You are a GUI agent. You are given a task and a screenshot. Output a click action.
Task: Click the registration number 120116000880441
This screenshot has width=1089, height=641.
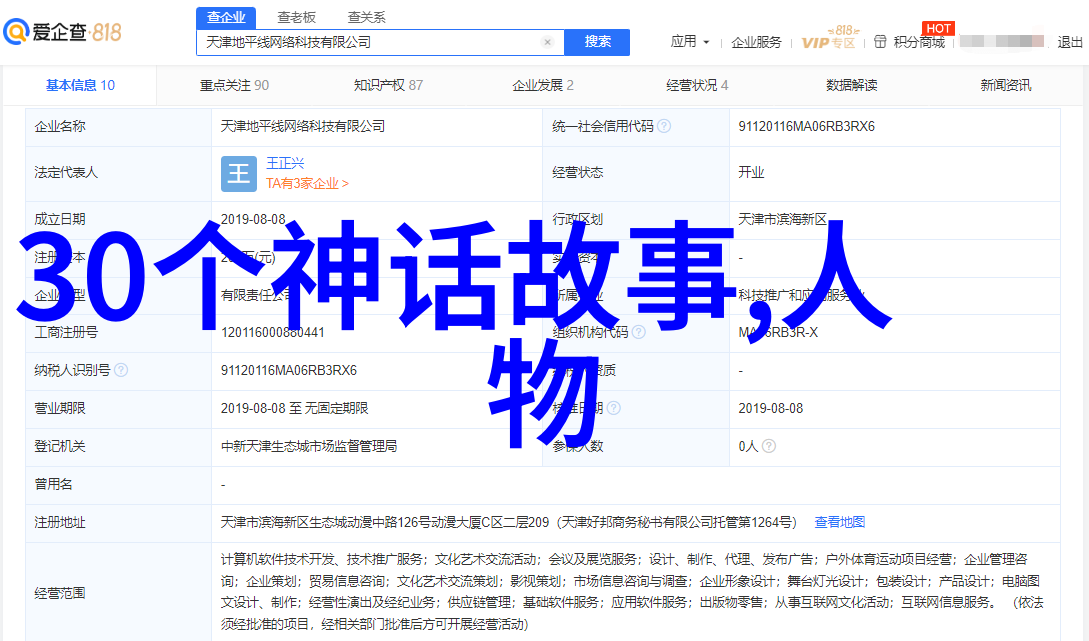click(273, 333)
